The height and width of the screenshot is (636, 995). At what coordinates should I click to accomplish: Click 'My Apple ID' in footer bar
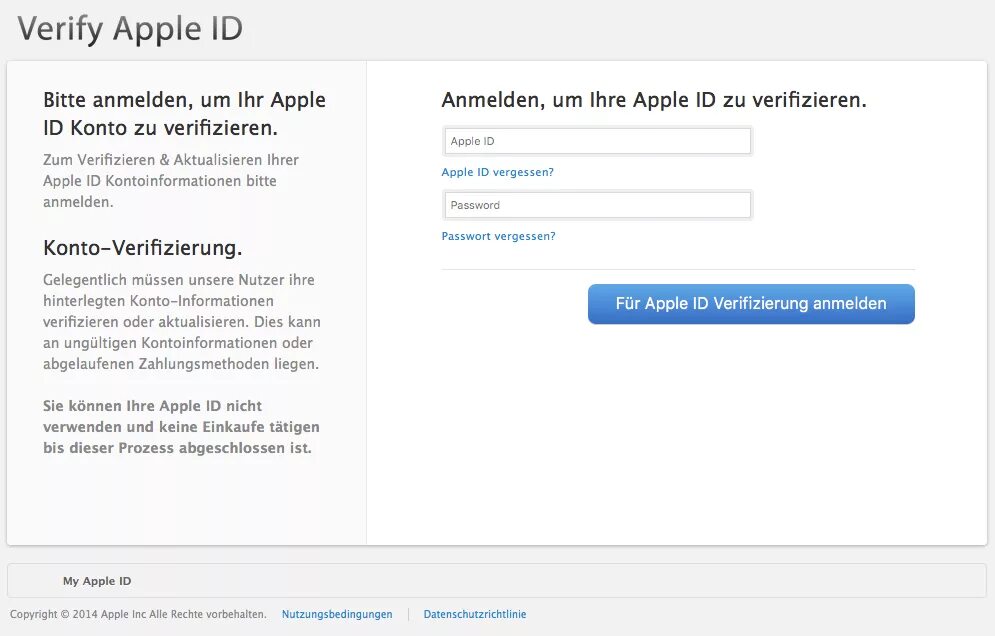(97, 581)
